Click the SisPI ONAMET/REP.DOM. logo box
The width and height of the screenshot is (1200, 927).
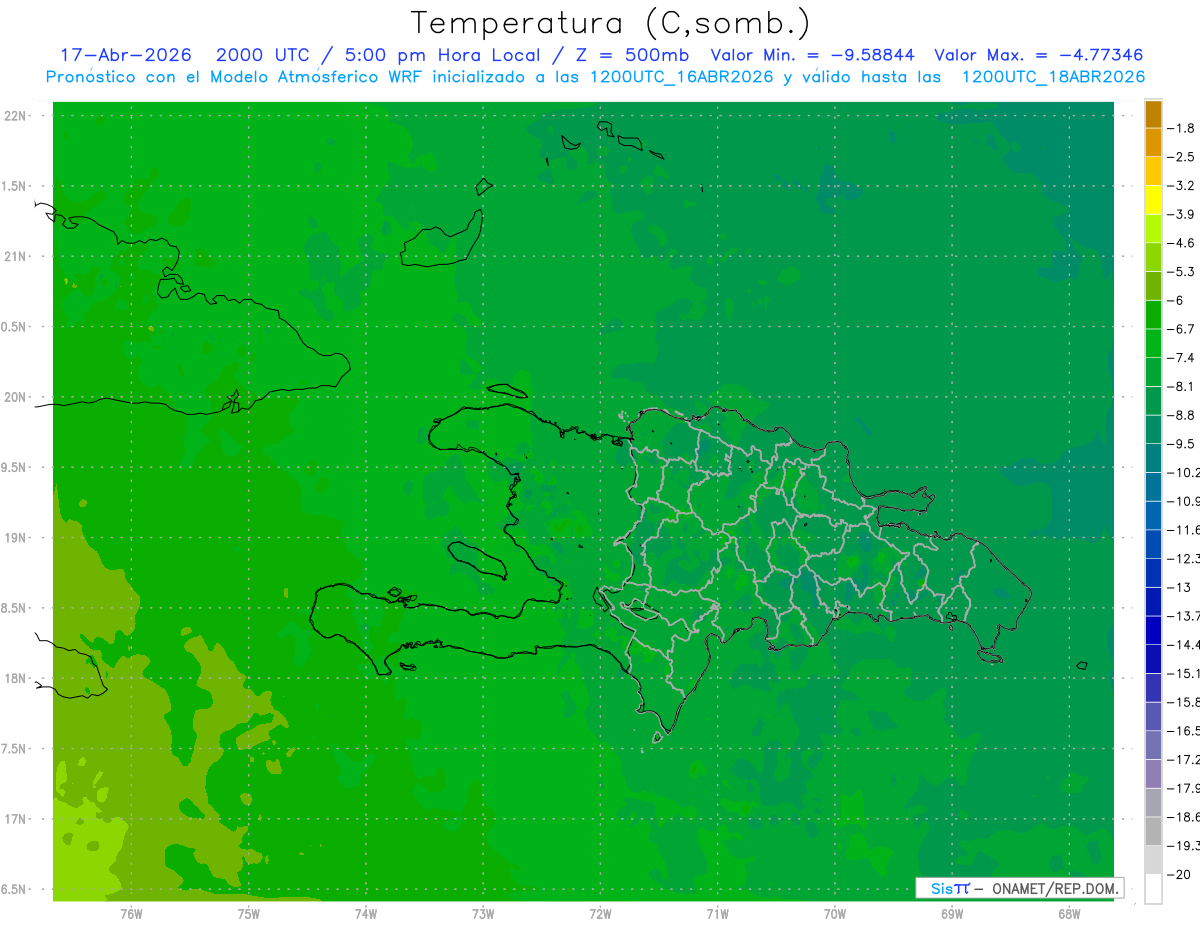(x=1019, y=888)
